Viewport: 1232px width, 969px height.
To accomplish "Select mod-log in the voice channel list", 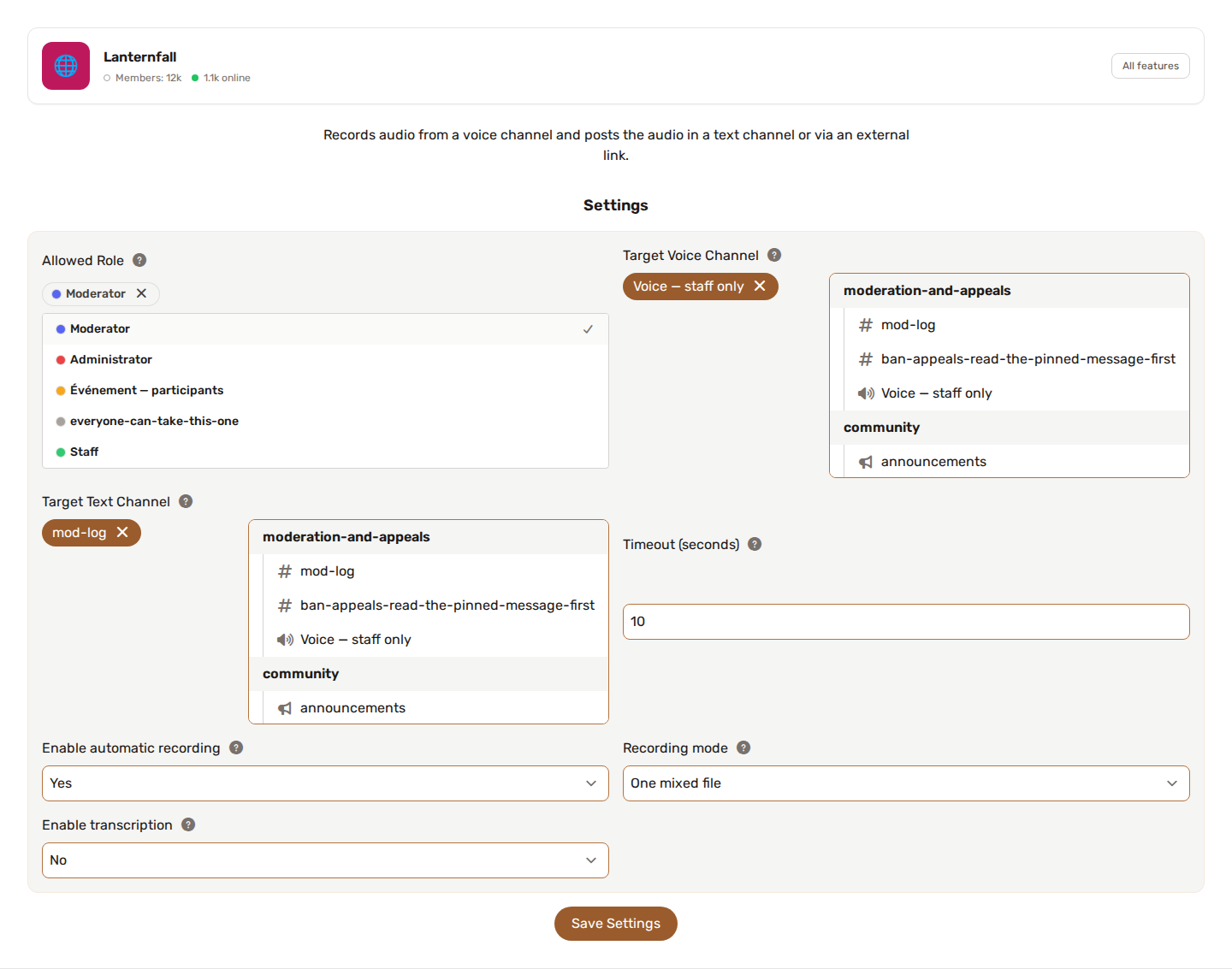I will coord(1016,325).
